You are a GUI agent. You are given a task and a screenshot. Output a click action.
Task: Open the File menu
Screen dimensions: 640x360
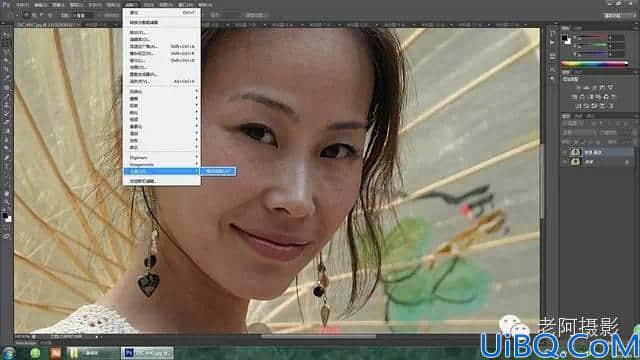click(22, 5)
